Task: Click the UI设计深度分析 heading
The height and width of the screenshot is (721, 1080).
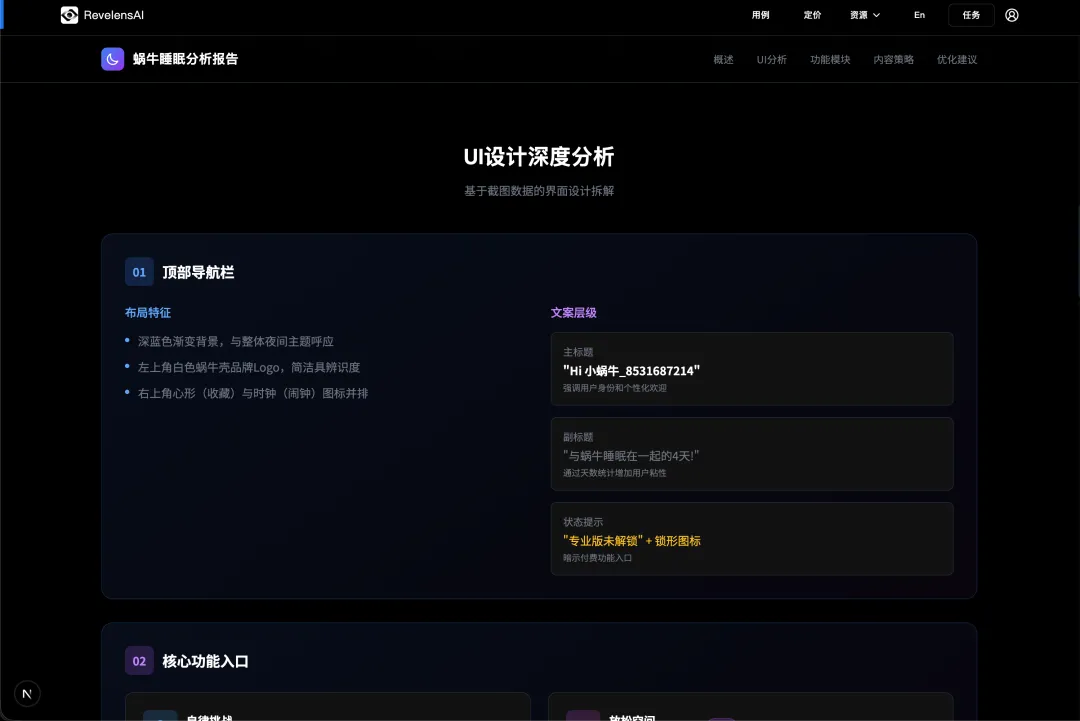Action: [x=539, y=157]
